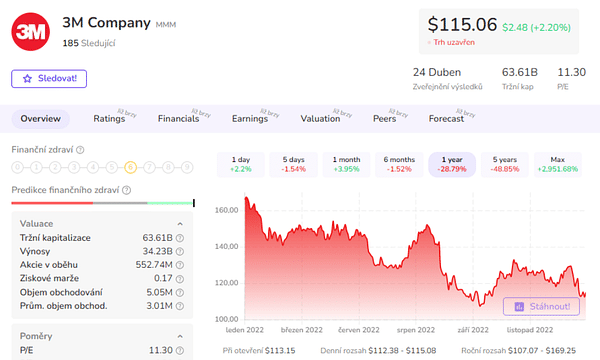Image resolution: width=600 pixels, height=360 pixels.
Task: Open help icon beside Predikce finančního zdraví
Action: [x=127, y=190]
